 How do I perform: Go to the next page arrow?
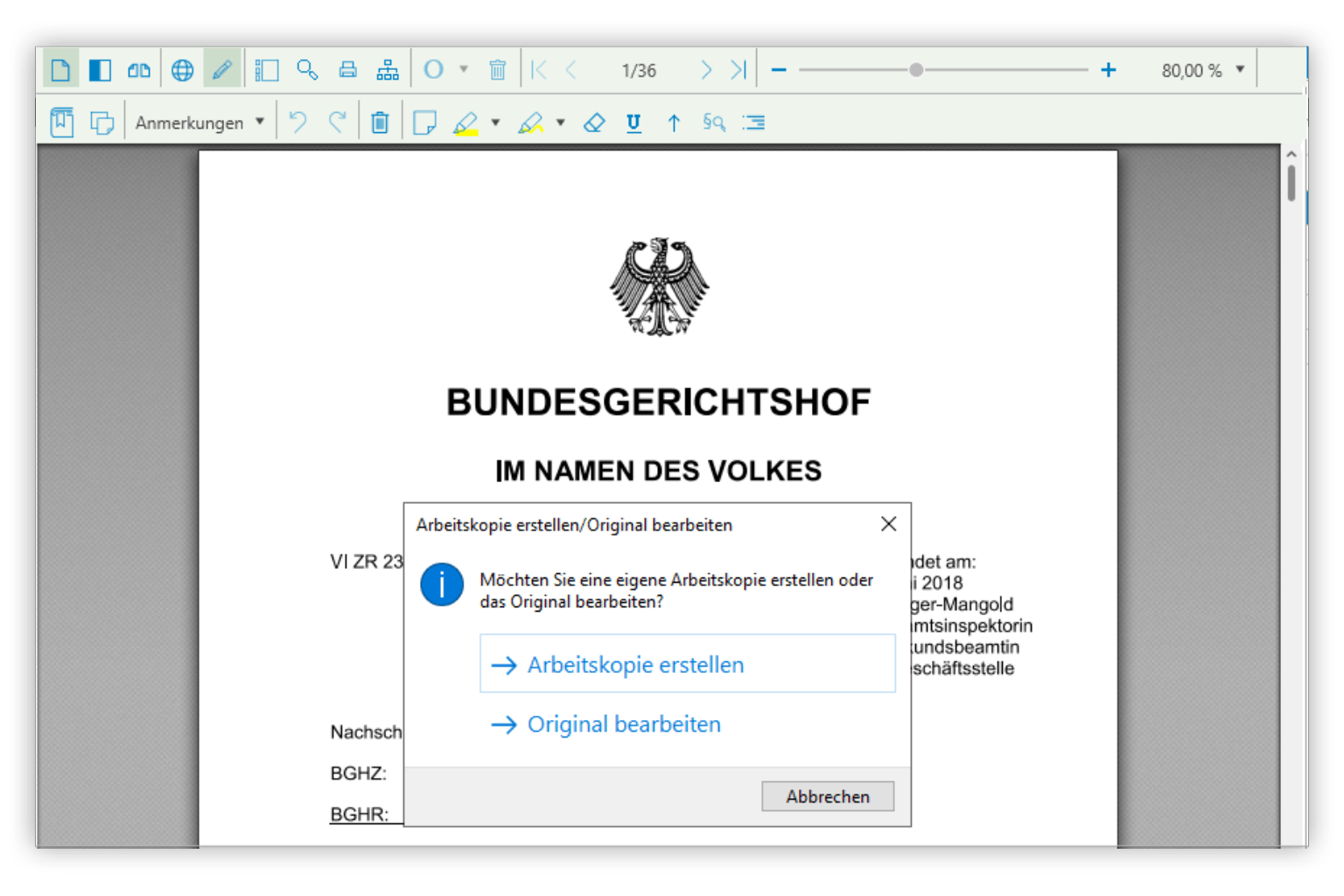[x=706, y=70]
